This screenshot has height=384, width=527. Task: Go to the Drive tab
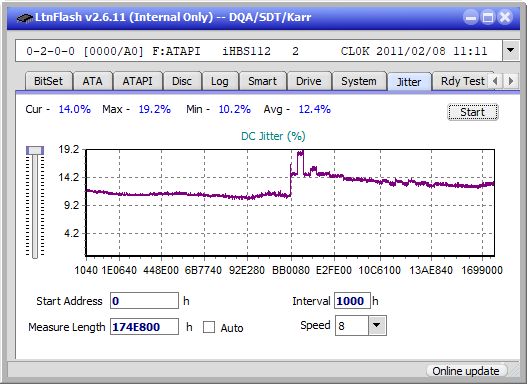309,81
